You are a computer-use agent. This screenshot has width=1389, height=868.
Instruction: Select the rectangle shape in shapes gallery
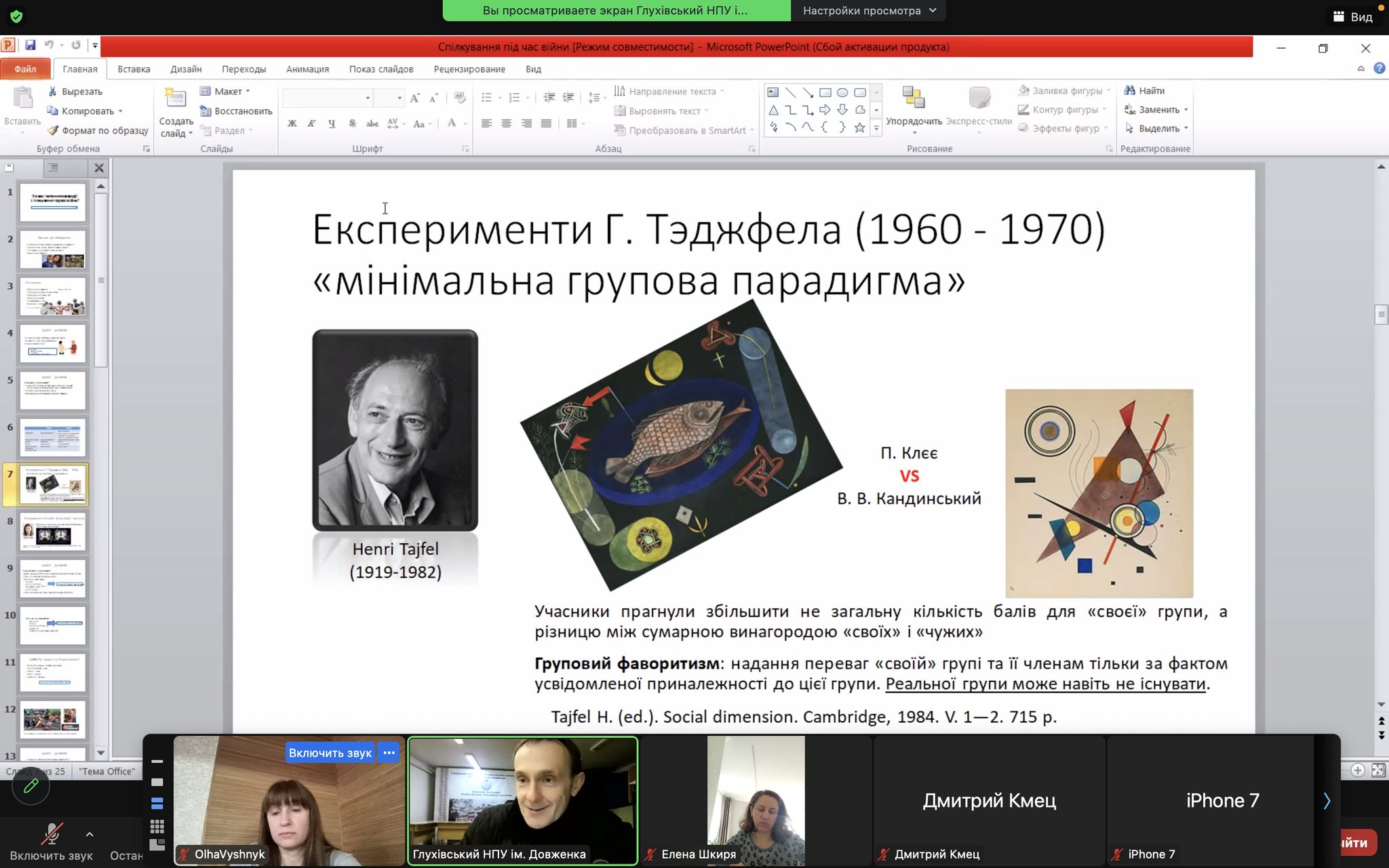coord(825,93)
